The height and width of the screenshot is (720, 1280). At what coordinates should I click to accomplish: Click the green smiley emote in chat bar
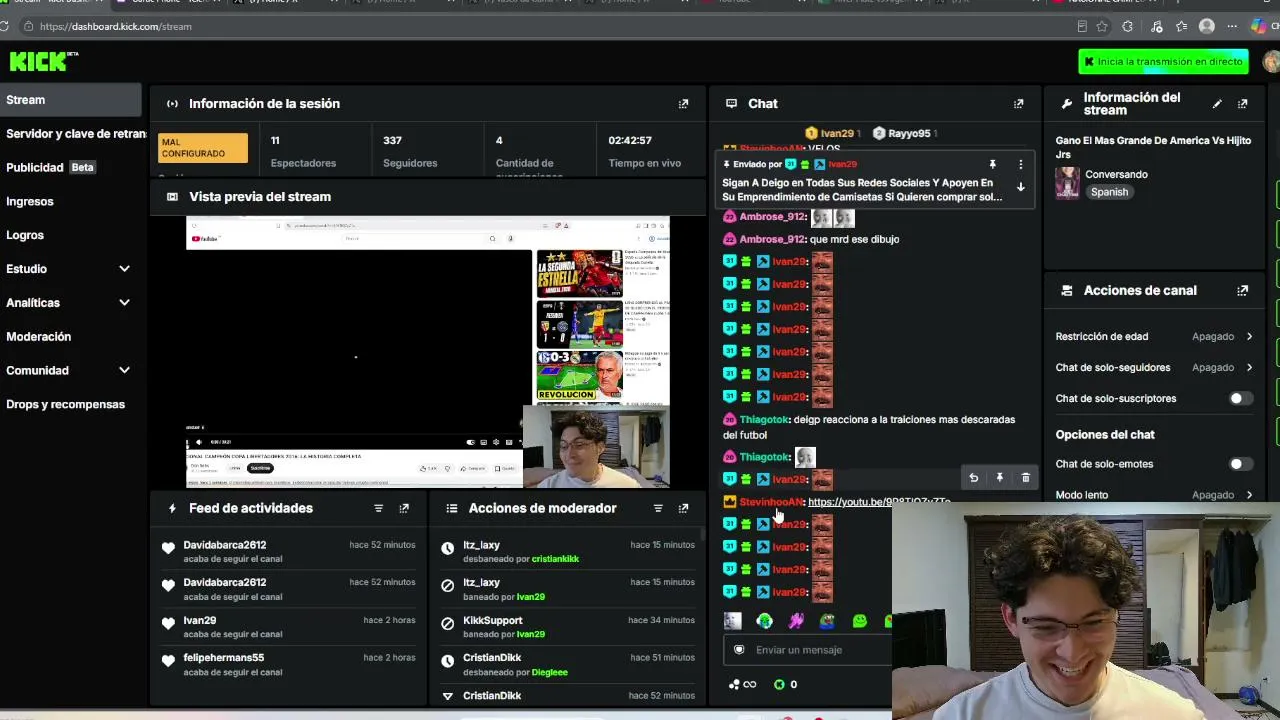pos(859,621)
